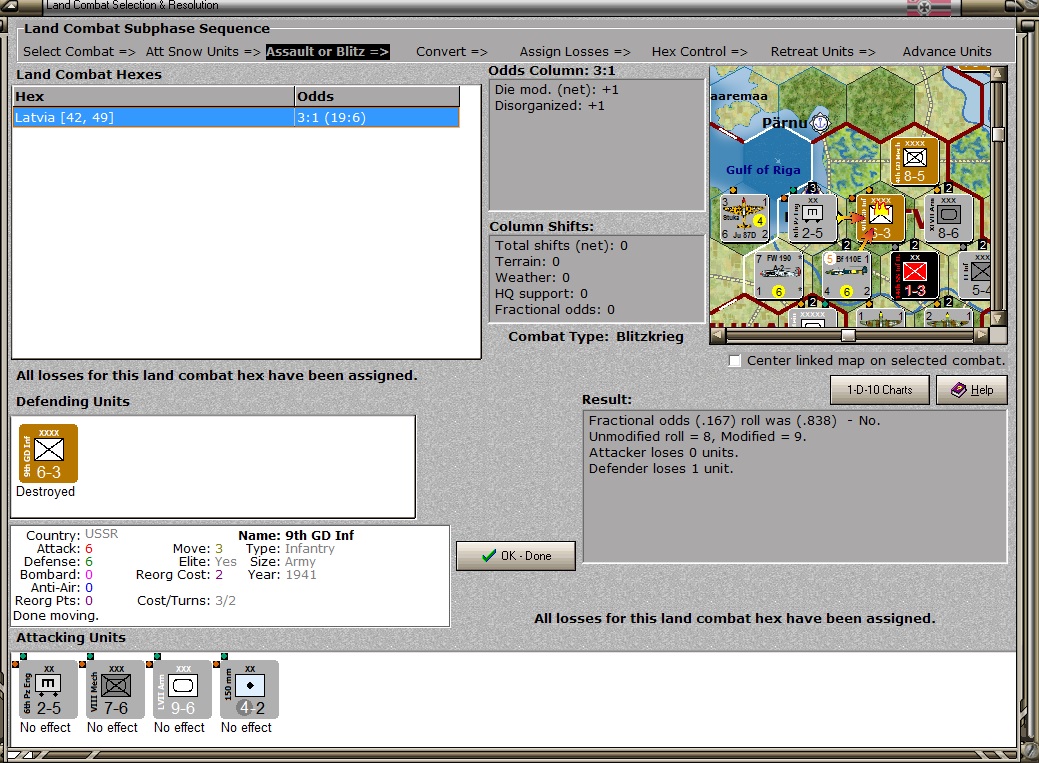The width and height of the screenshot is (1039, 763).
Task: Click the 'Attack: 6' unit detail
Action: (65, 548)
